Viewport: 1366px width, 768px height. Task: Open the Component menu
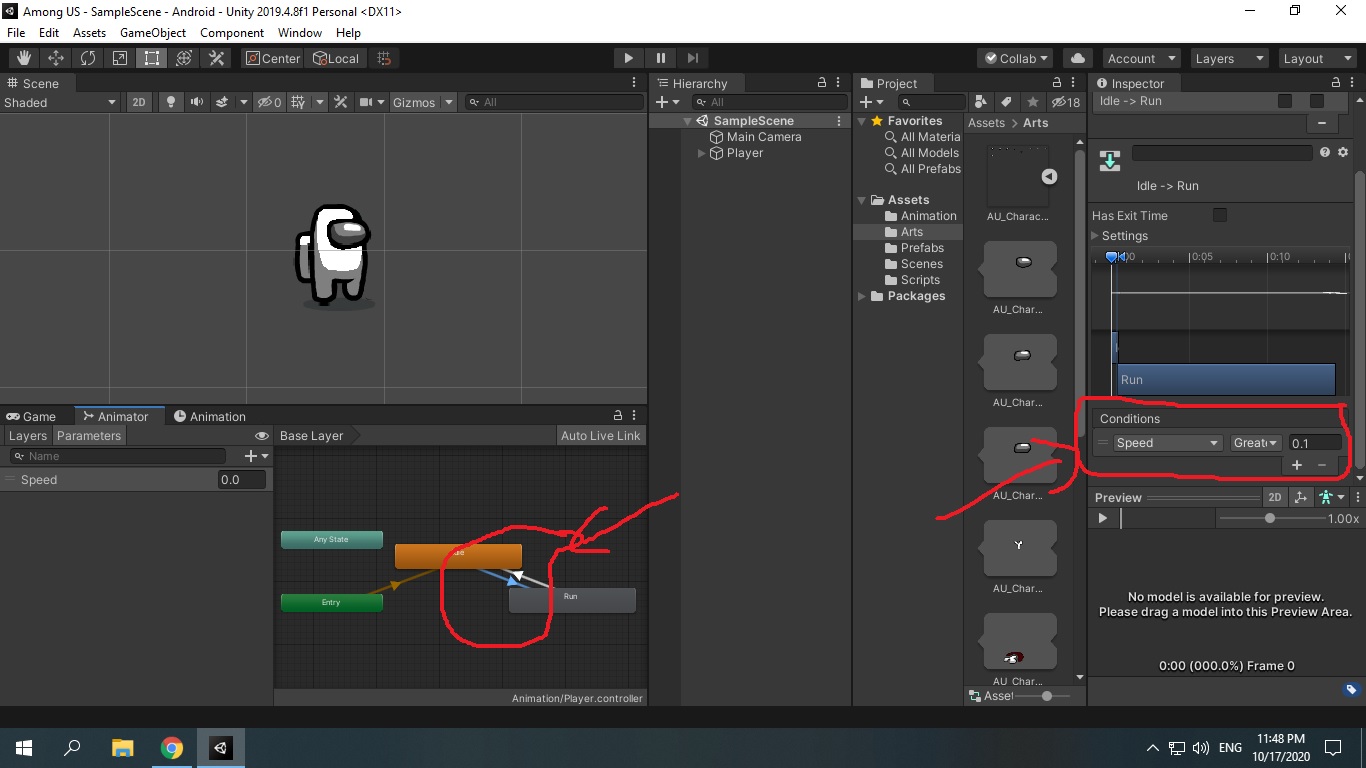(x=232, y=32)
